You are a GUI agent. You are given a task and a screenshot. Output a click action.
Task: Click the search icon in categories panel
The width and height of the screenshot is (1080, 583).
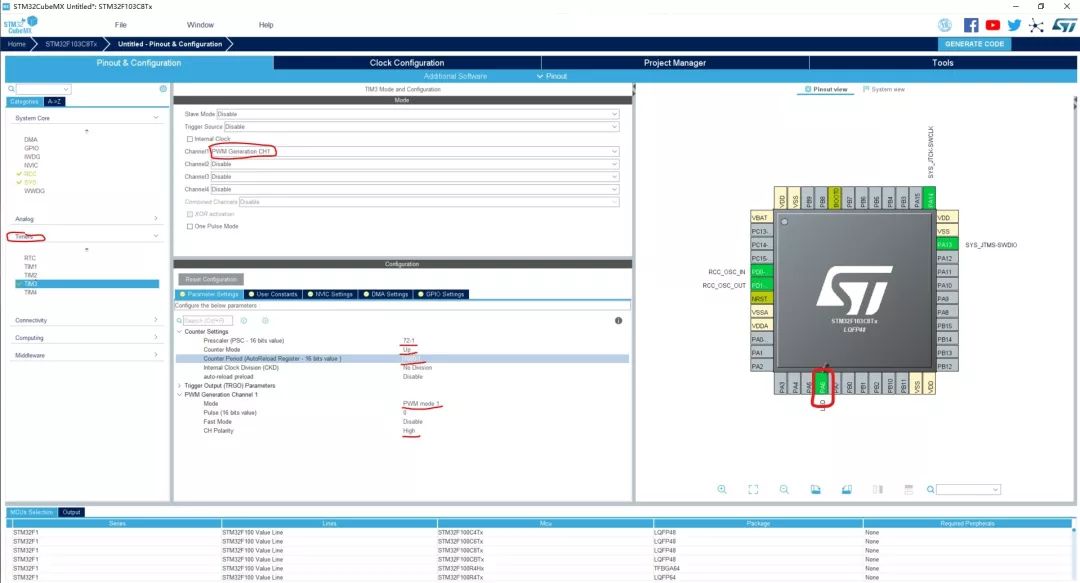pyautogui.click(x=11, y=89)
